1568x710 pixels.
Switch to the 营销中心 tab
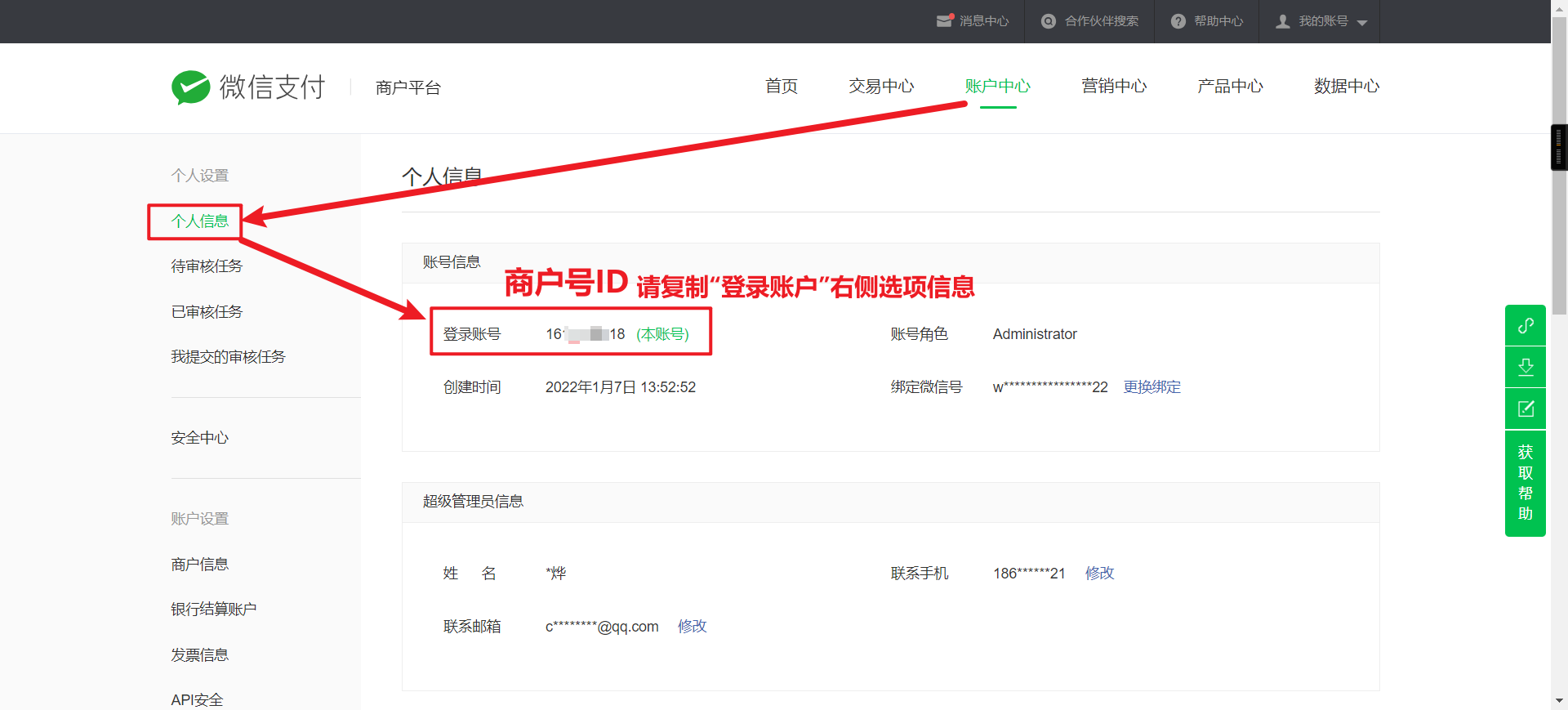[x=1114, y=86]
